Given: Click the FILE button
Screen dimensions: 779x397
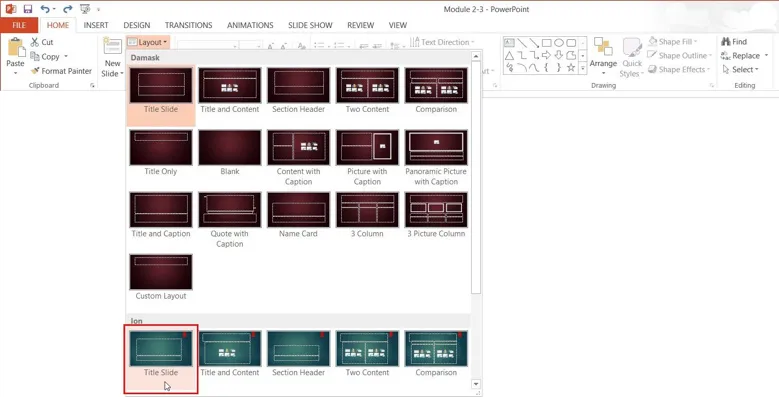Looking at the screenshot, I should point(19,25).
